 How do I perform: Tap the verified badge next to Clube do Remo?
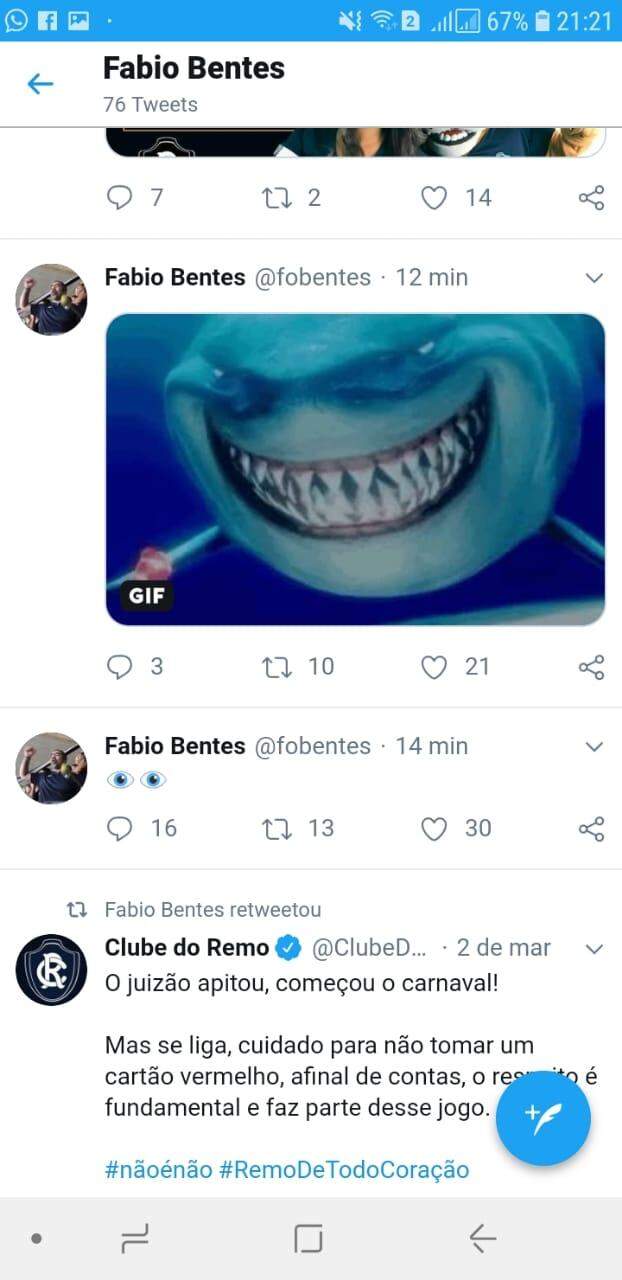pos(288,948)
